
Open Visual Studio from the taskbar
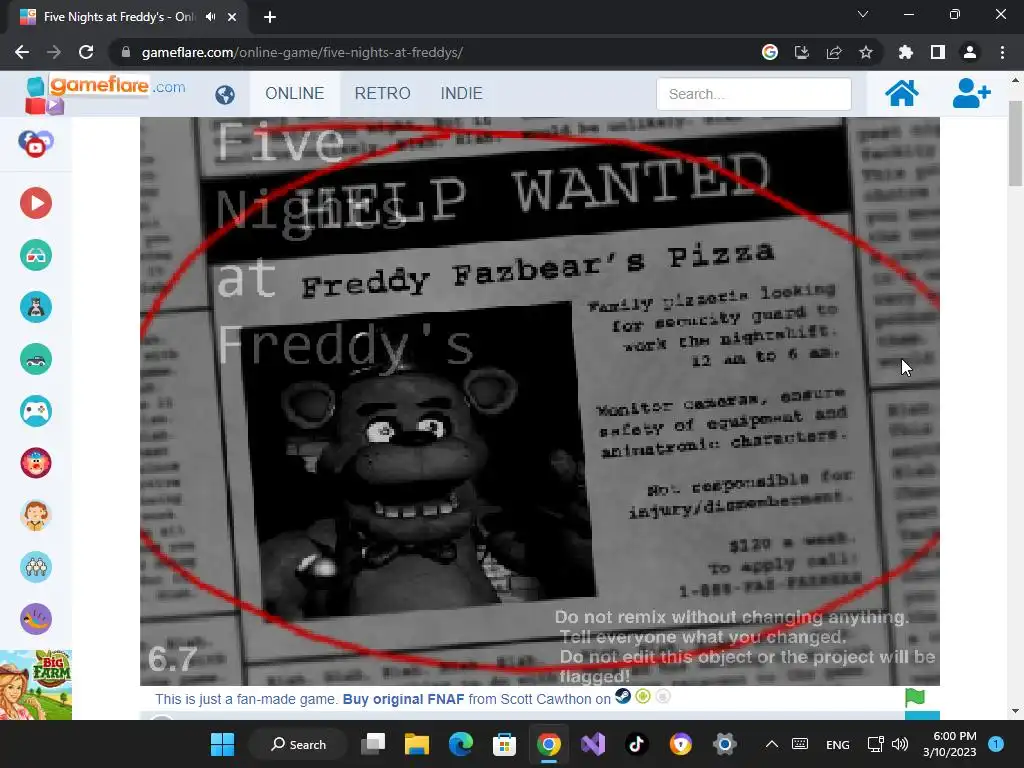[593, 744]
